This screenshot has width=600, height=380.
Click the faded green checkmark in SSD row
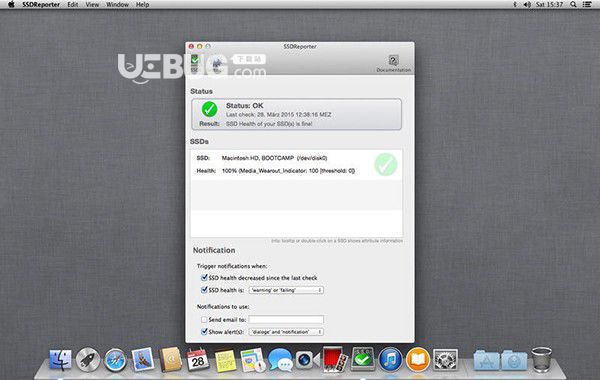tap(385, 165)
